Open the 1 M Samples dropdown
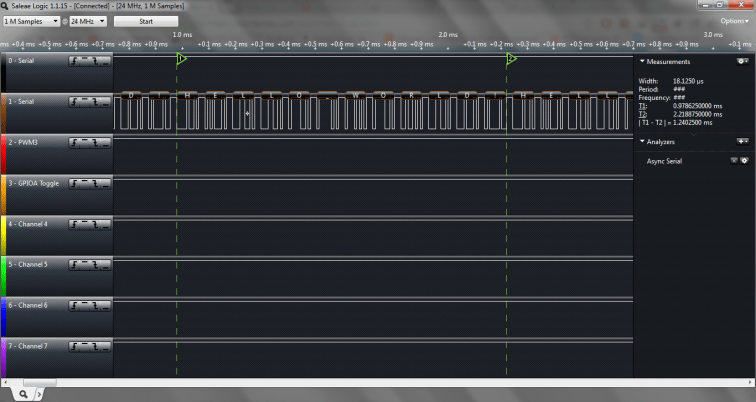 coord(31,21)
